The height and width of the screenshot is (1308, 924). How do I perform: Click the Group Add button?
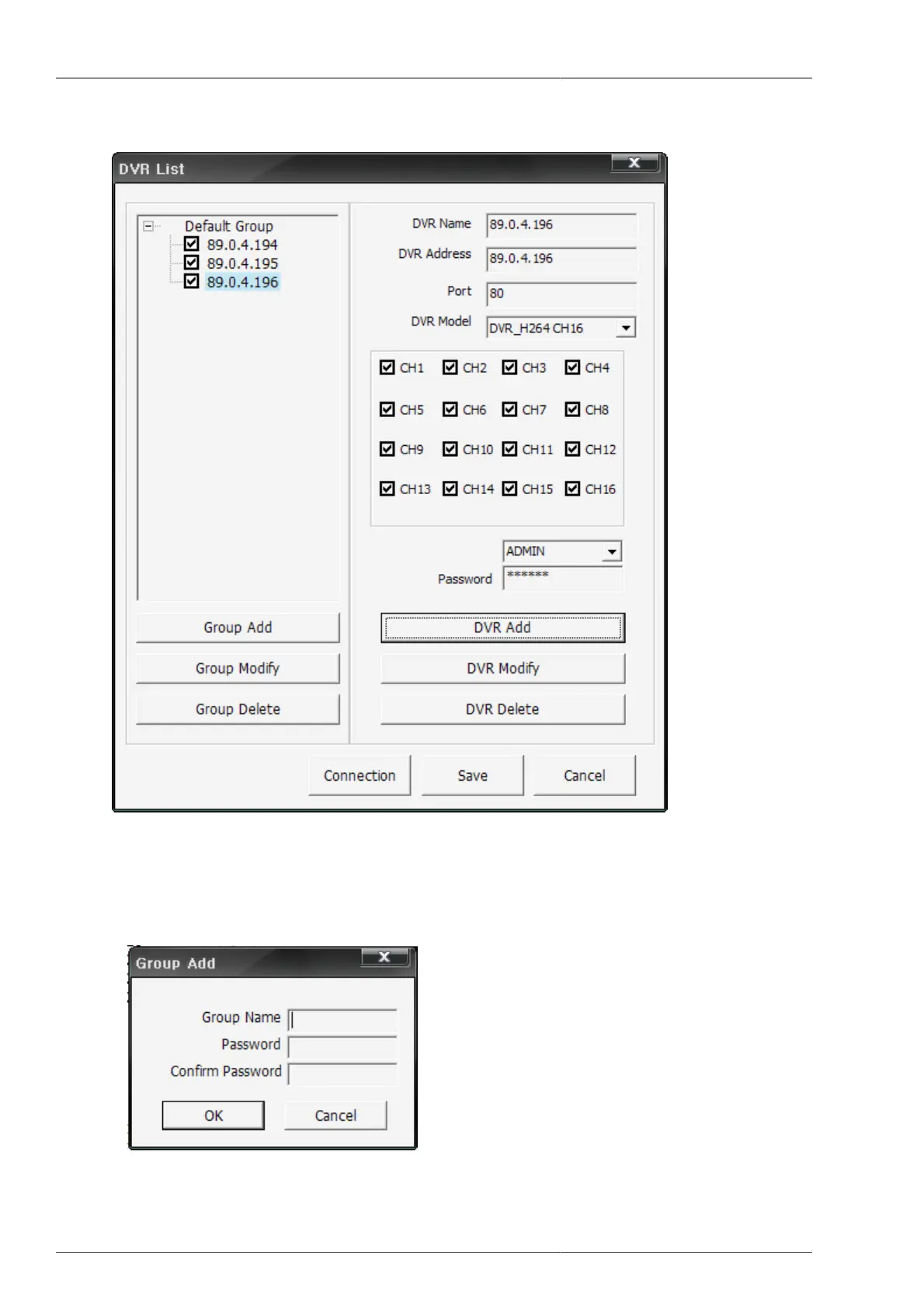238,628
